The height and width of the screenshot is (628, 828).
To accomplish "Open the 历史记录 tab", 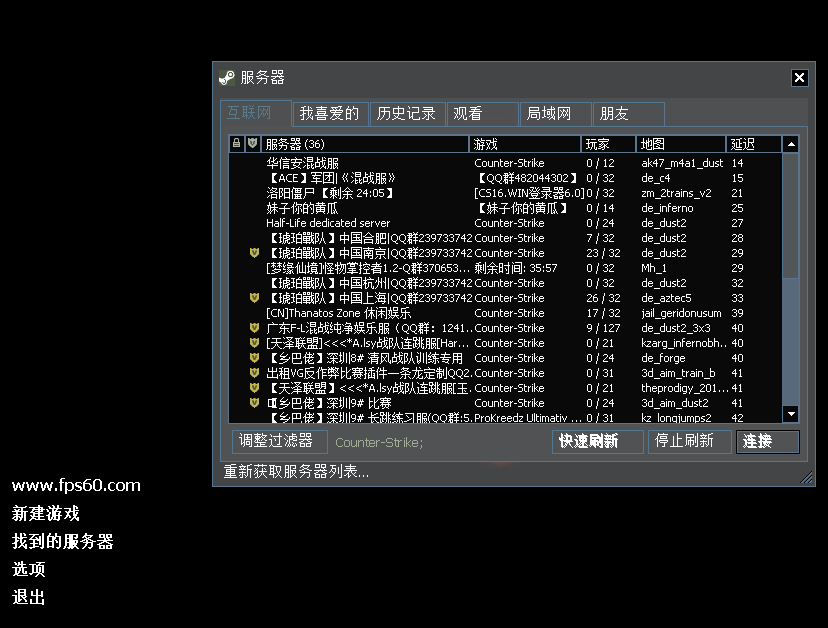I will pyautogui.click(x=407, y=114).
